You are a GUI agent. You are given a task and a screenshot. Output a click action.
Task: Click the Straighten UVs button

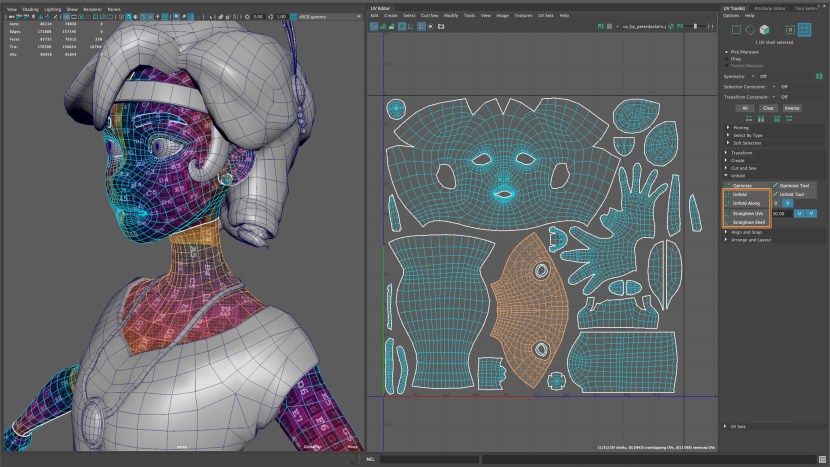coord(748,213)
